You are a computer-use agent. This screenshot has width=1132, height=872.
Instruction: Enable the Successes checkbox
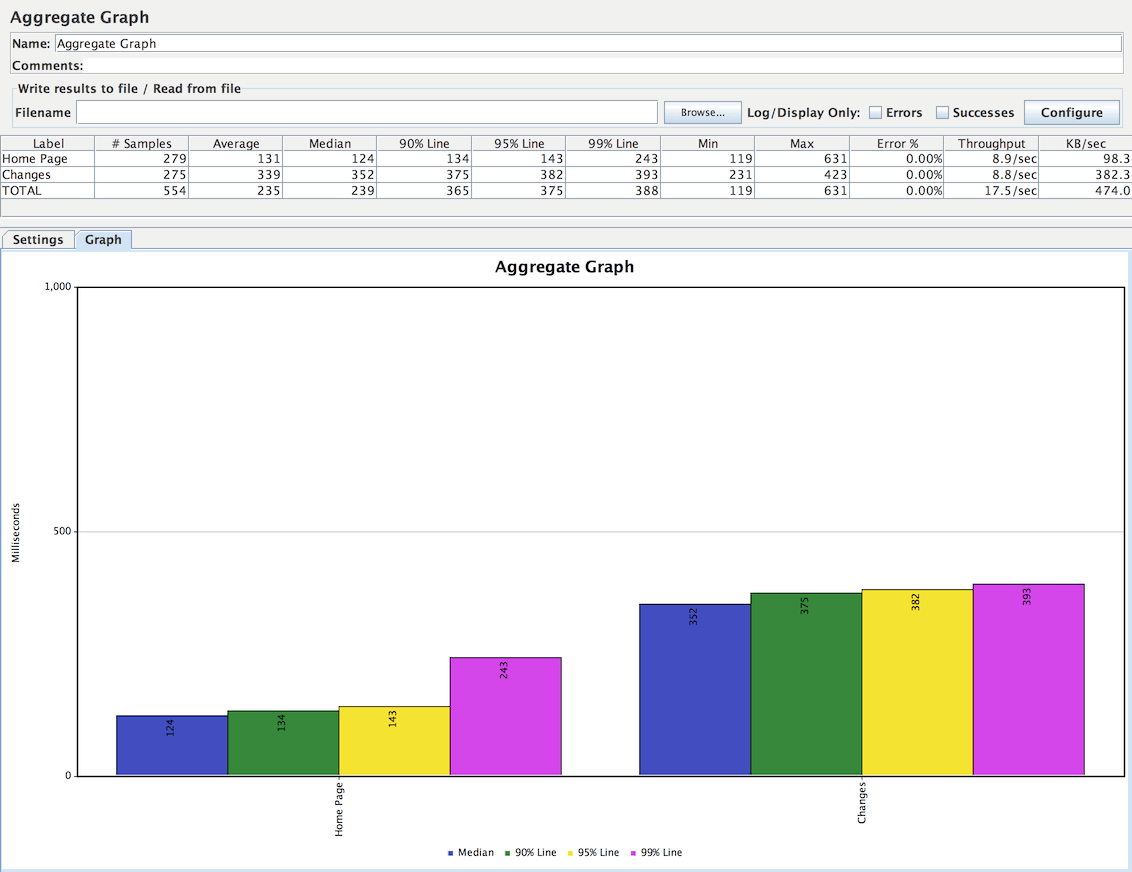(940, 112)
